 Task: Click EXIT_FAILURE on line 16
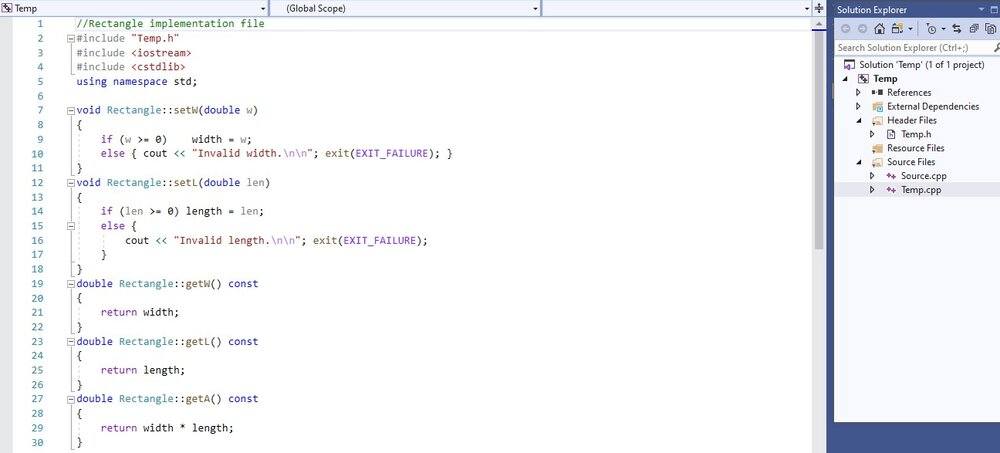click(x=379, y=241)
